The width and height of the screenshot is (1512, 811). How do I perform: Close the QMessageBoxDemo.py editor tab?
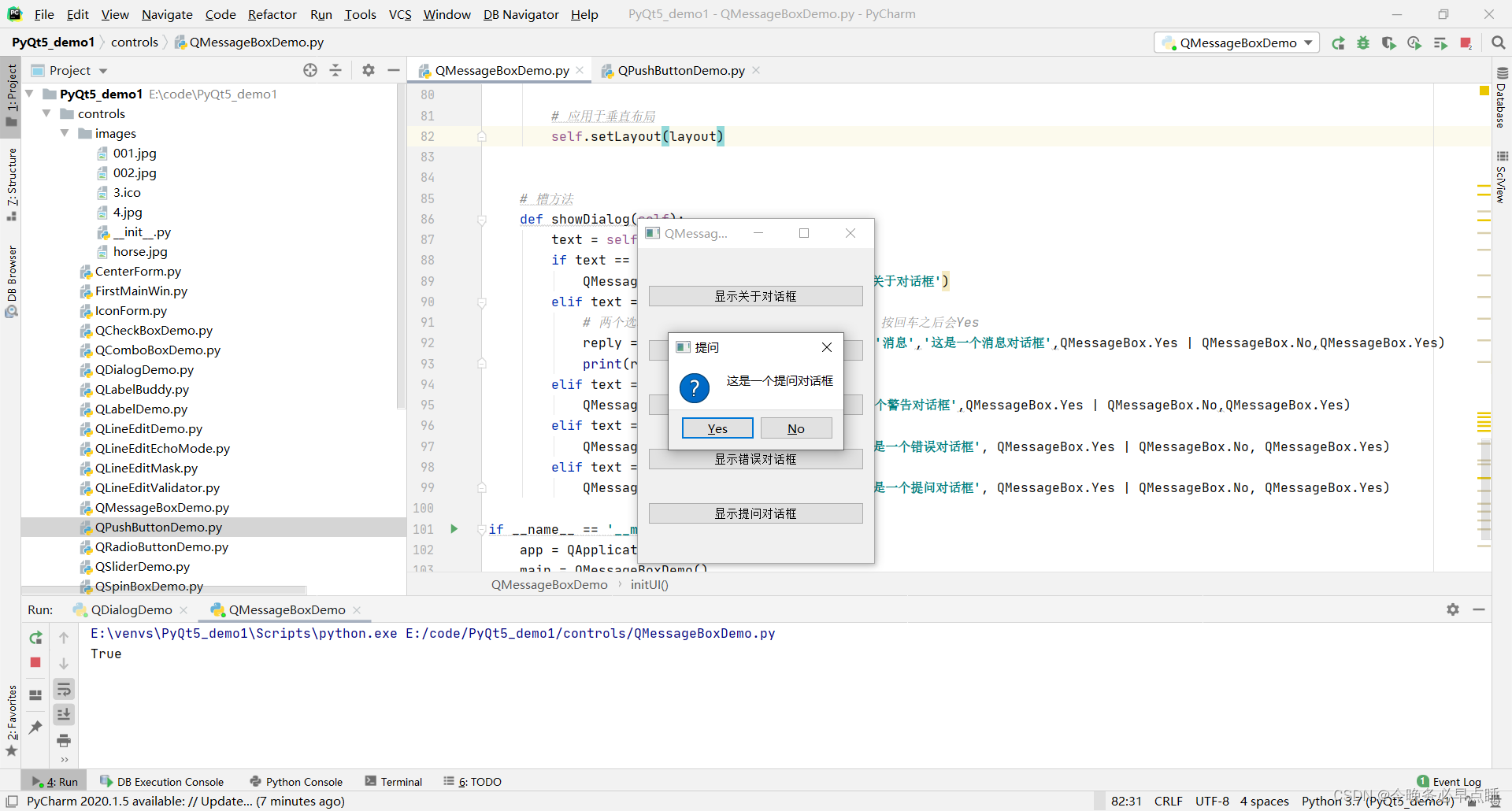[x=580, y=70]
